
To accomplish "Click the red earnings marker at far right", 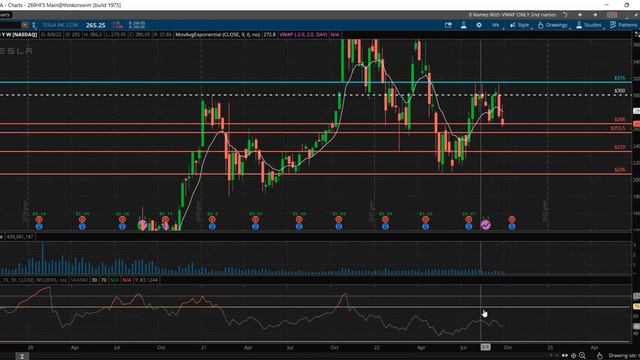I will pos(512,219).
